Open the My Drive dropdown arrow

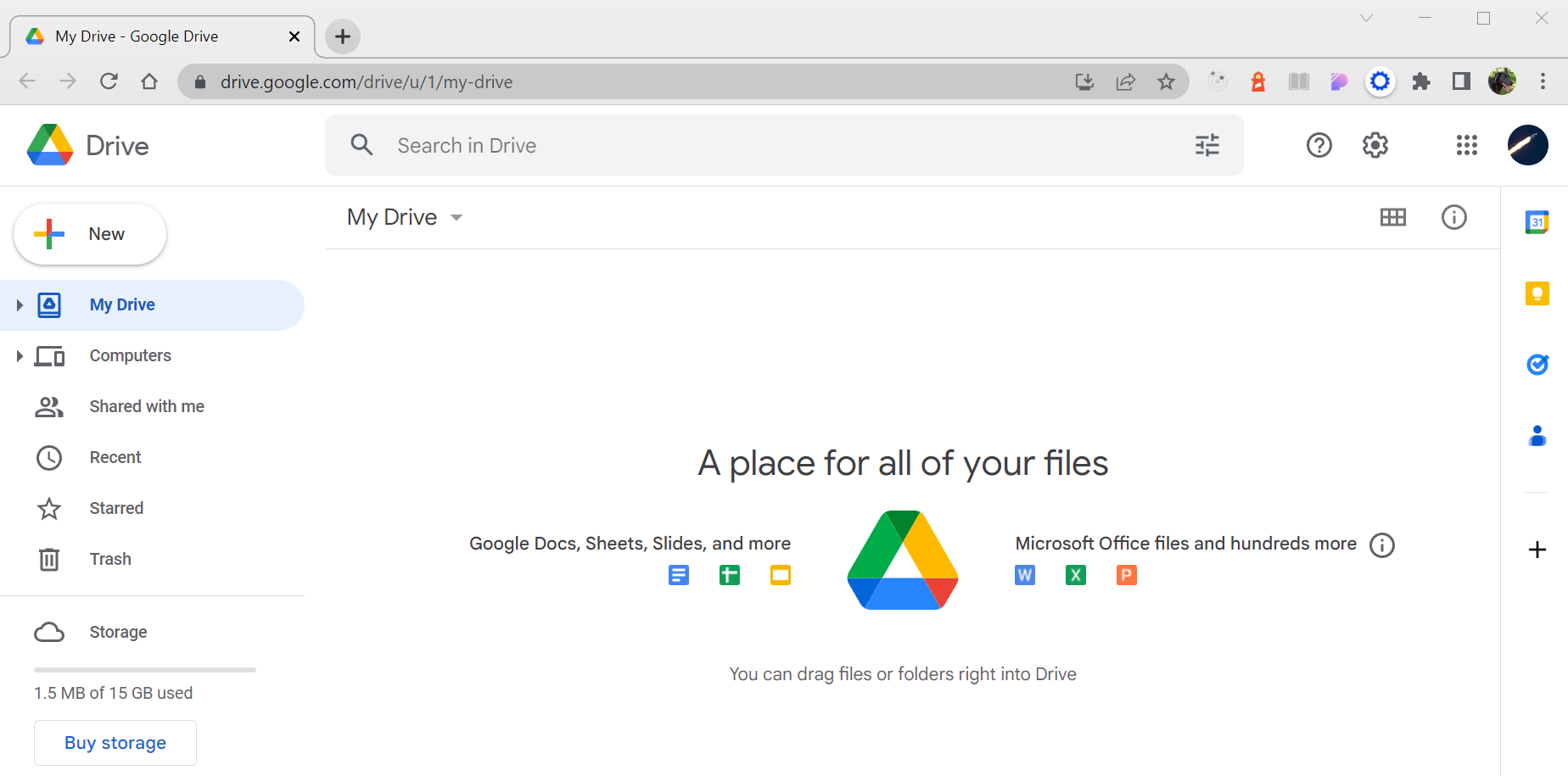pyautogui.click(x=456, y=218)
